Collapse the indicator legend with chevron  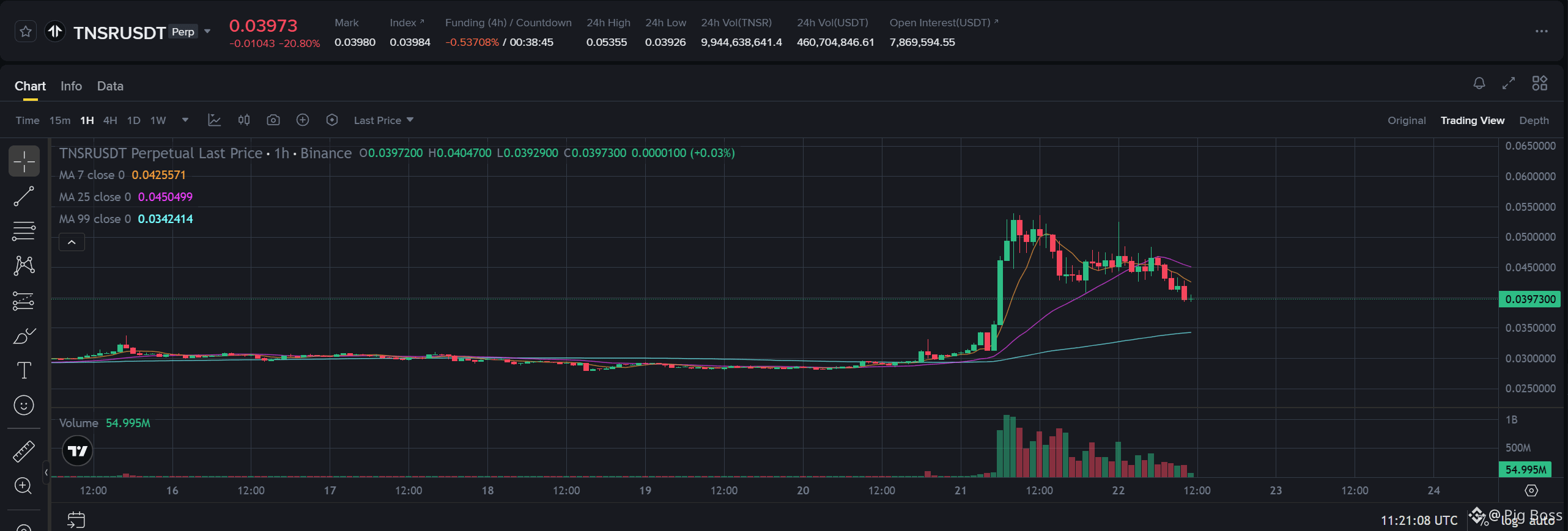[x=72, y=242]
